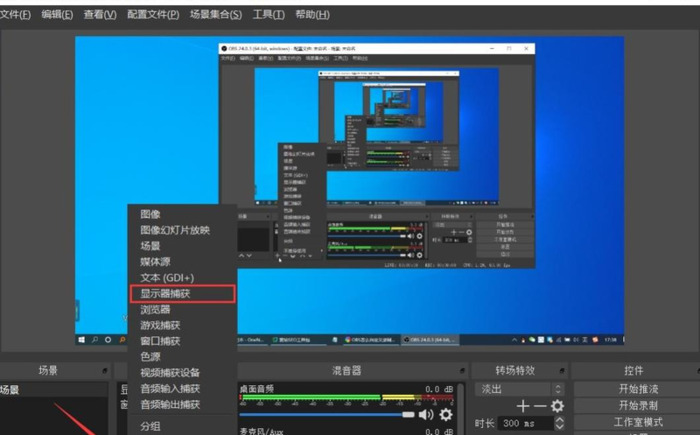
Task: Open the 查看(V) menu
Action: tap(100, 15)
